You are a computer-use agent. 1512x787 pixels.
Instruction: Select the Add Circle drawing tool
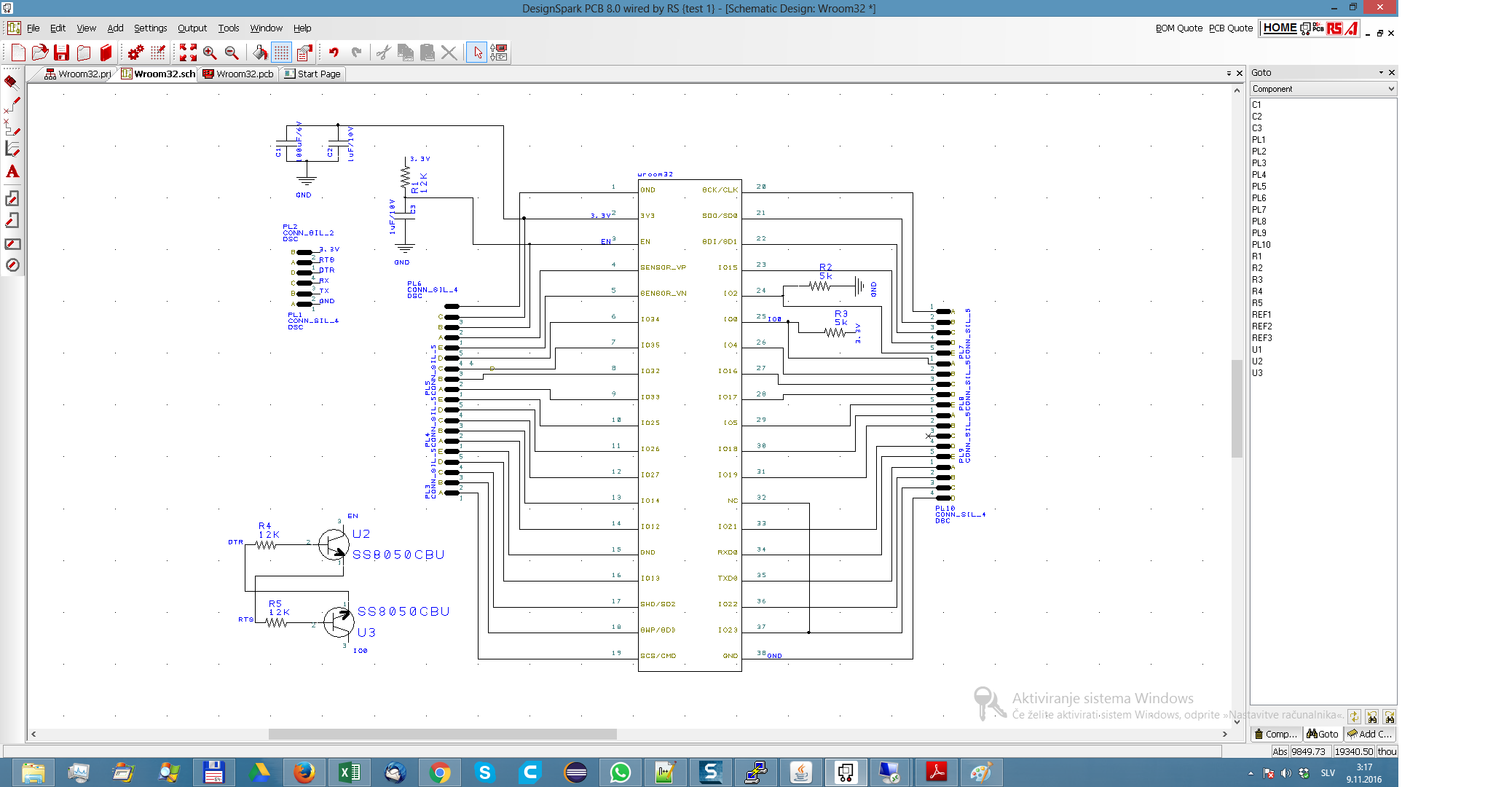click(x=12, y=265)
